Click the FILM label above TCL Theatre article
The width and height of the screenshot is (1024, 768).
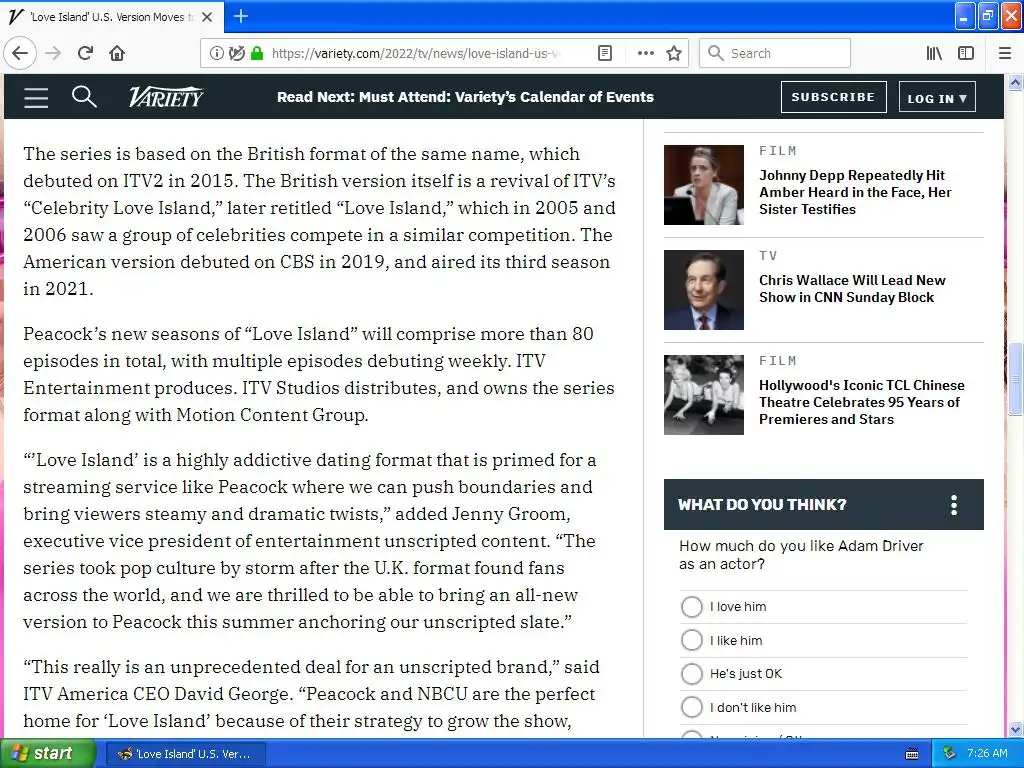click(x=778, y=361)
